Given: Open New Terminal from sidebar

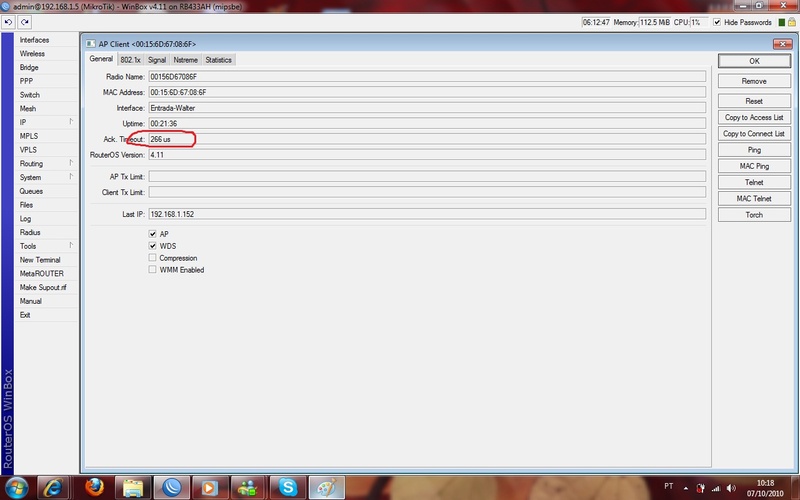Looking at the screenshot, I should (46, 260).
